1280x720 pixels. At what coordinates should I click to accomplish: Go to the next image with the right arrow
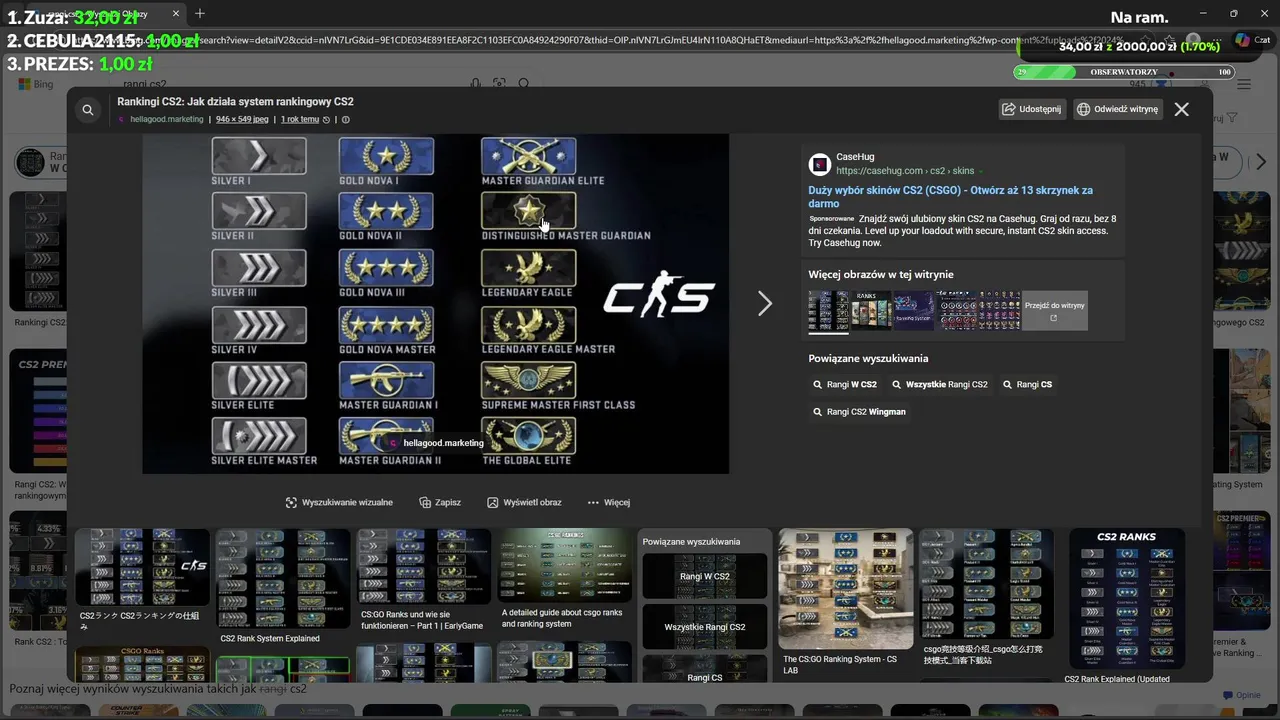tap(764, 303)
